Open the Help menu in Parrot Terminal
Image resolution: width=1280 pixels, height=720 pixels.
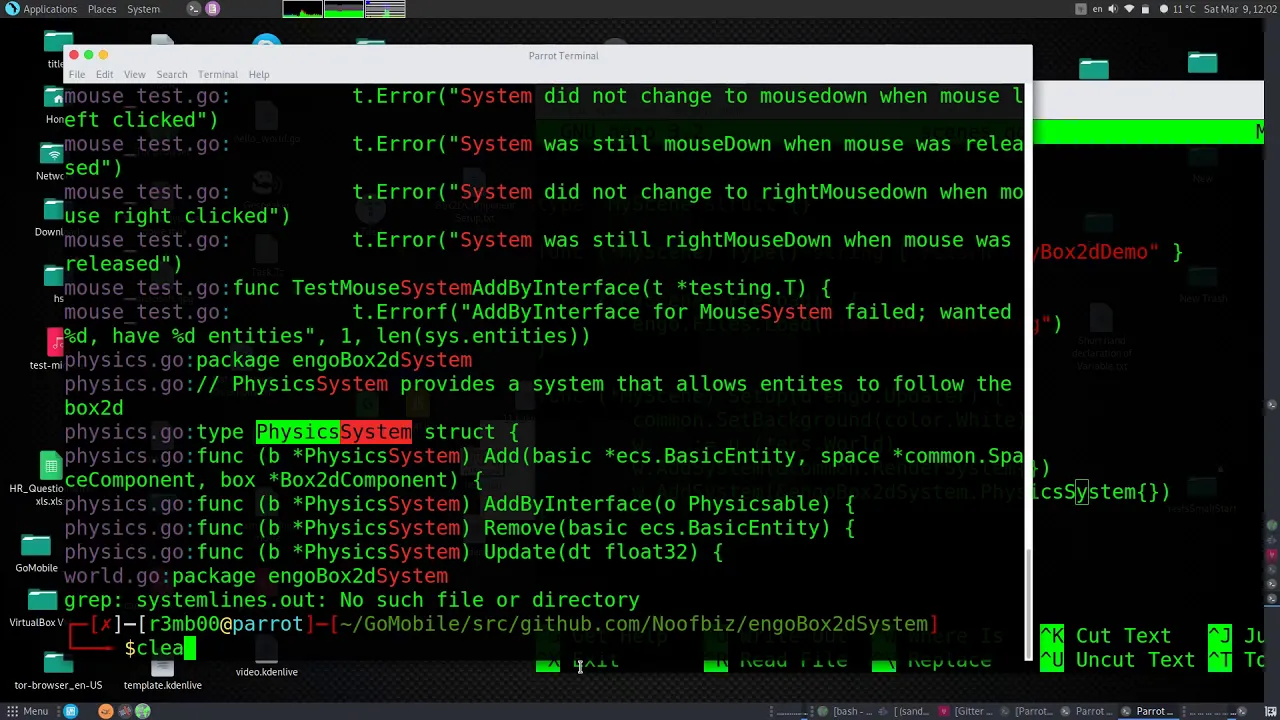click(x=259, y=74)
